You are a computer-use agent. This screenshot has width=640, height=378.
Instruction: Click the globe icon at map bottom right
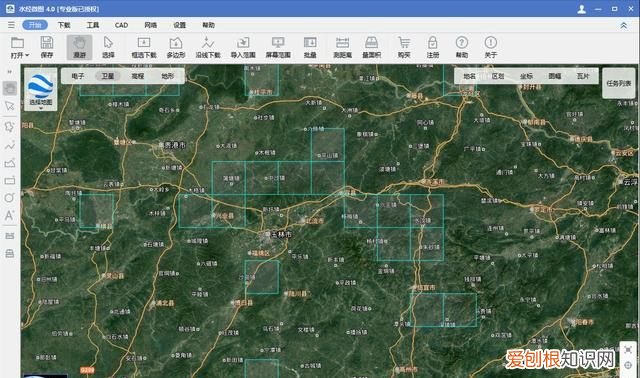click(628, 365)
